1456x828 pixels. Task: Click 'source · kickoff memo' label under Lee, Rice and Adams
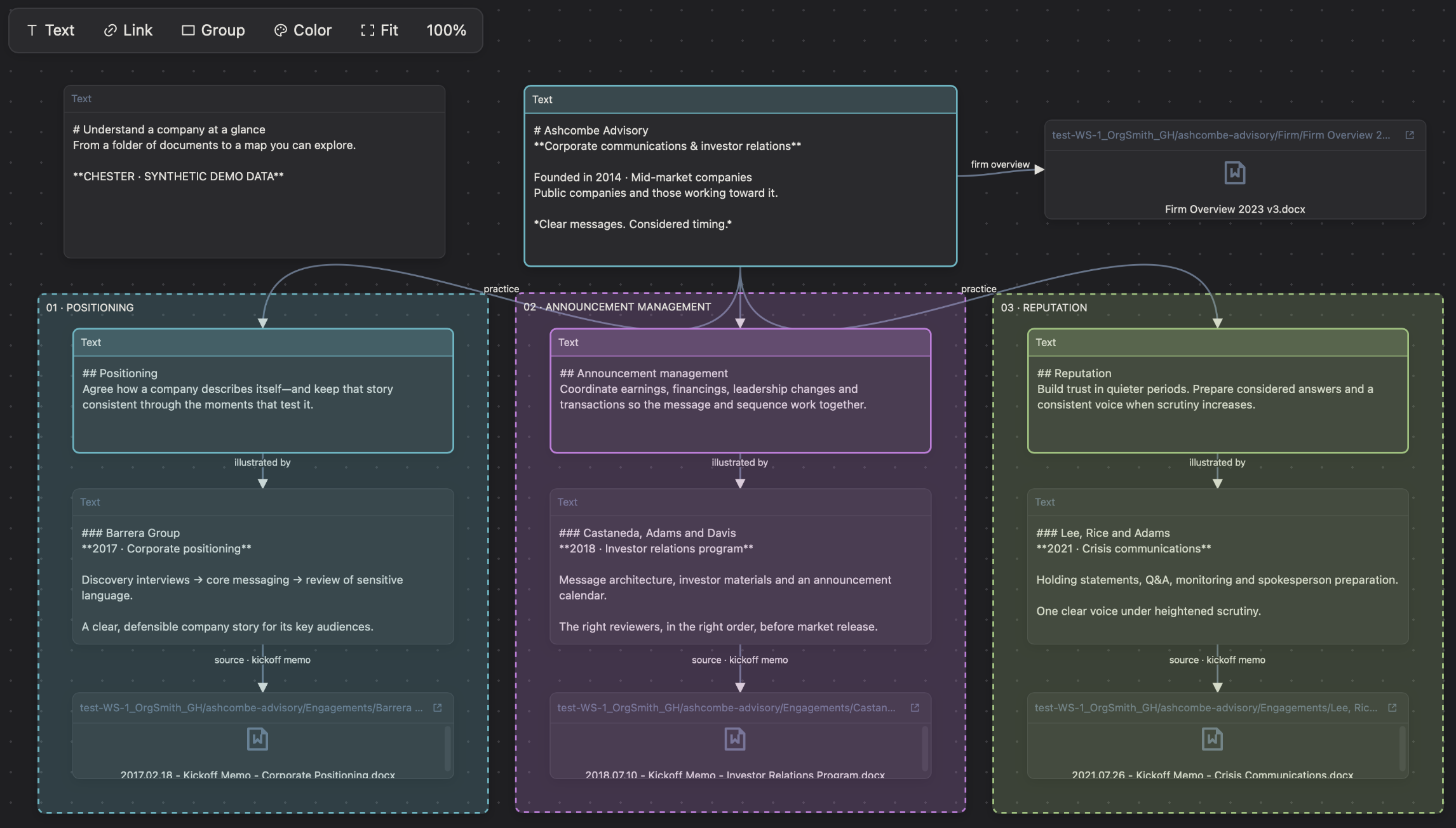tap(1217, 660)
